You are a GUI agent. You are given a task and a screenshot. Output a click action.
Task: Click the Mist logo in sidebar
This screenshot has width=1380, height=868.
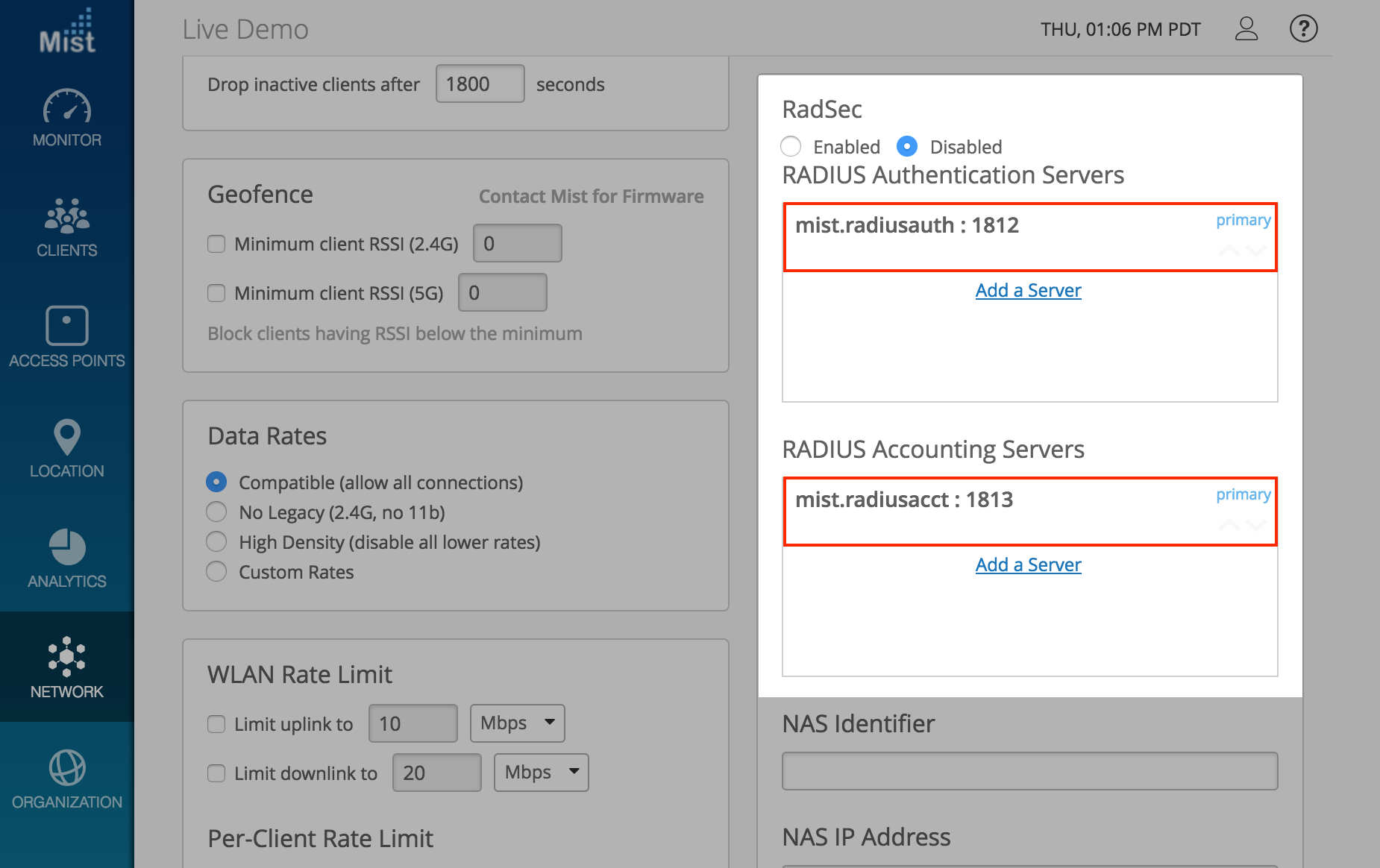pyautogui.click(x=67, y=32)
